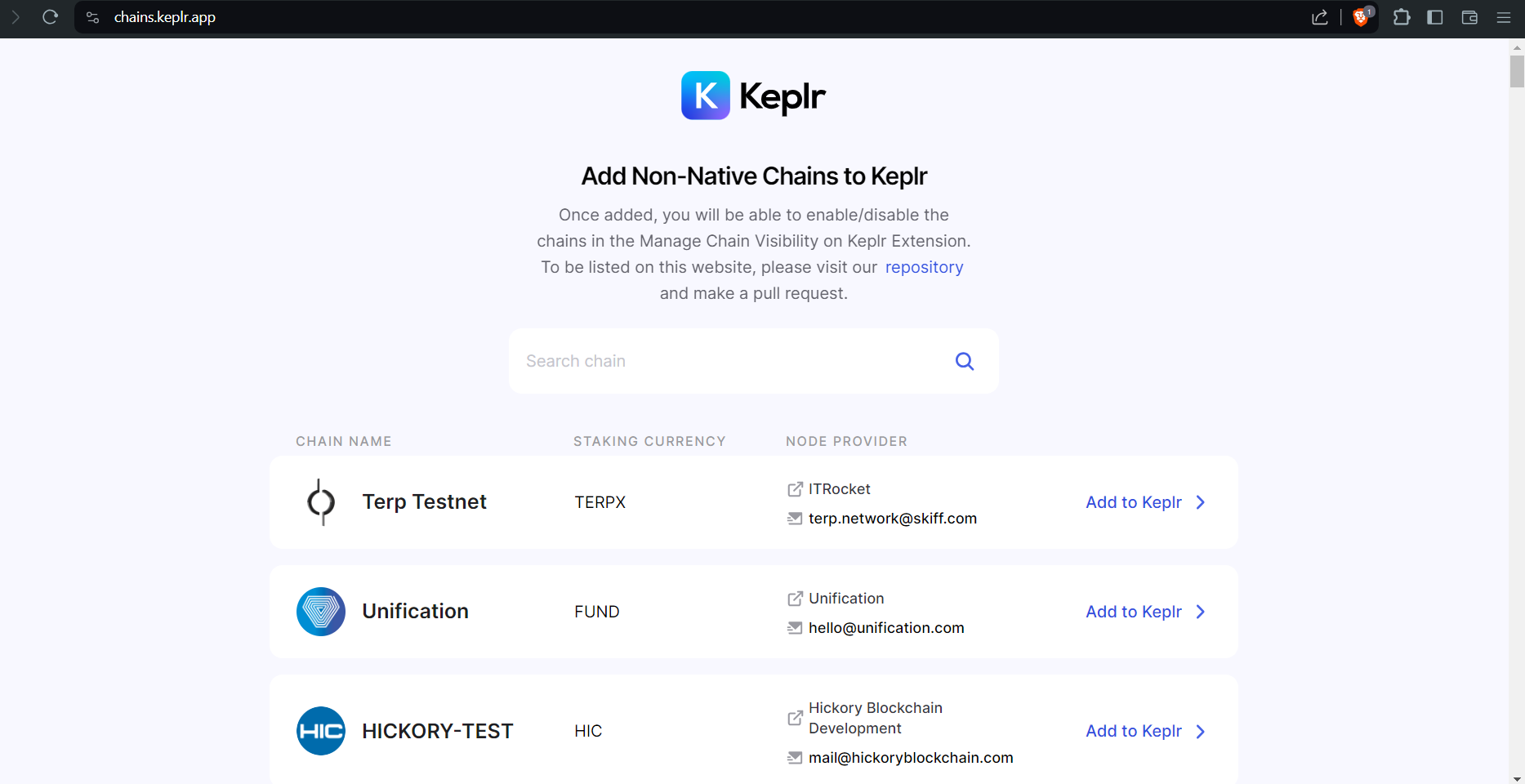Toggle the browser sidebar panel

coord(1435,17)
